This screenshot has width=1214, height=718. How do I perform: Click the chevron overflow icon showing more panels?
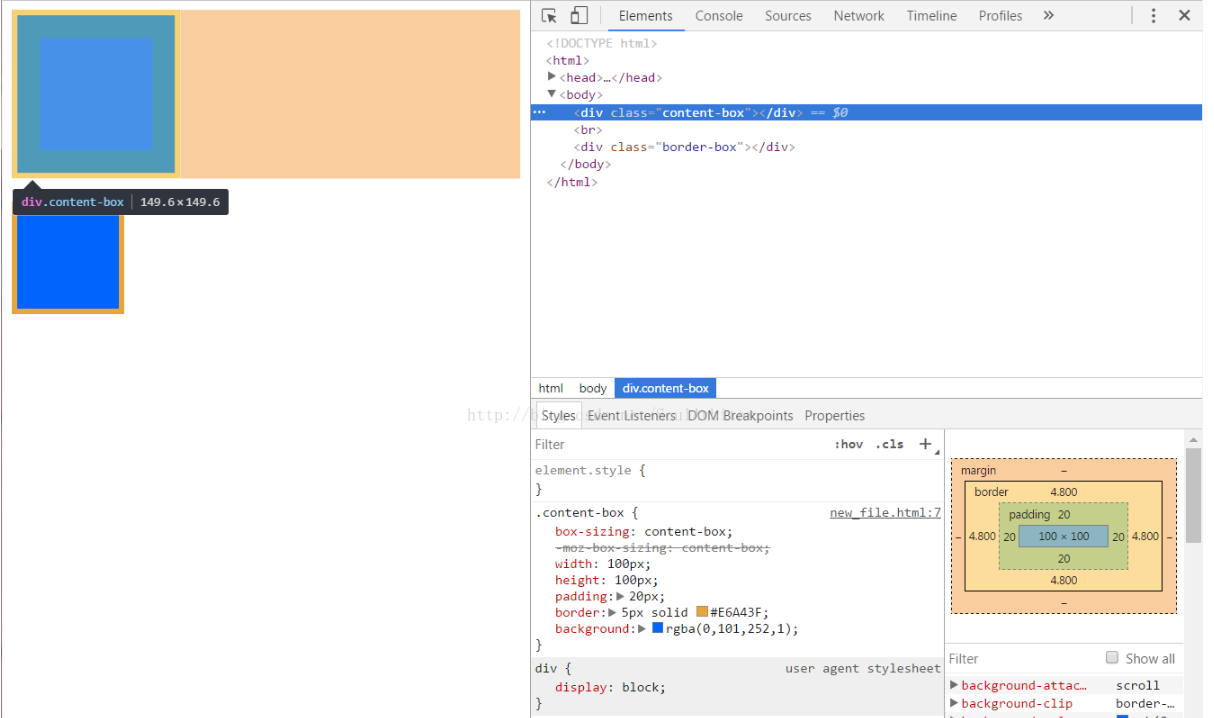pos(1048,15)
